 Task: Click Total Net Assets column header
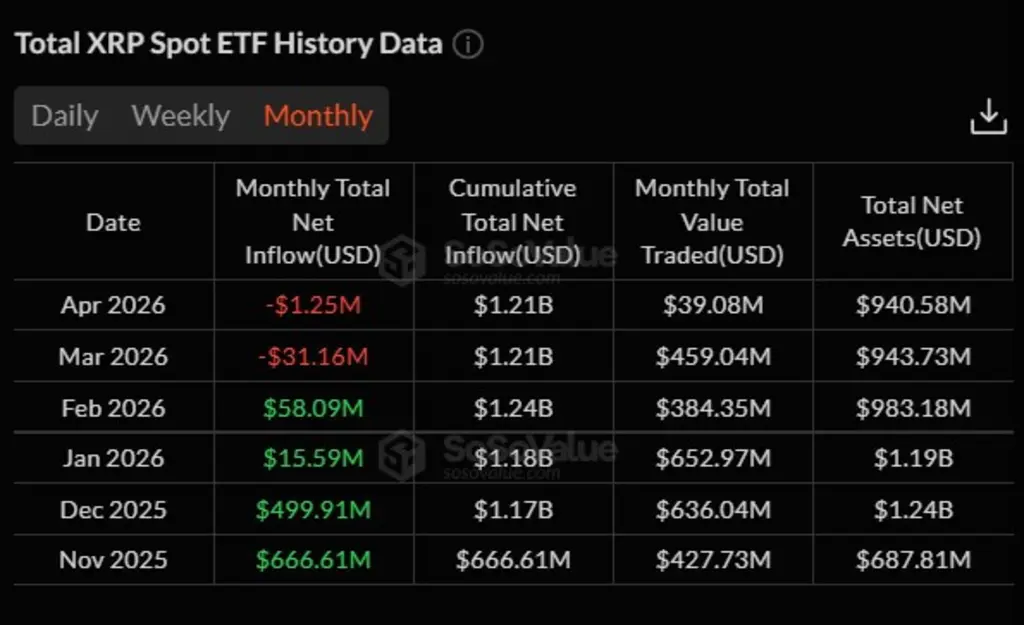[912, 221]
